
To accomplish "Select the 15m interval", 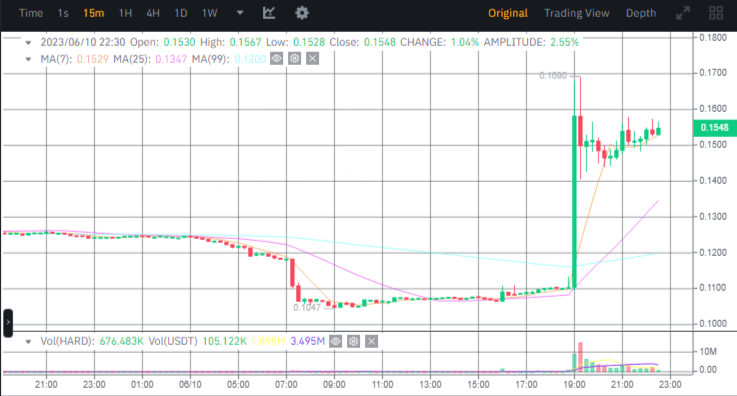I will tap(94, 13).
